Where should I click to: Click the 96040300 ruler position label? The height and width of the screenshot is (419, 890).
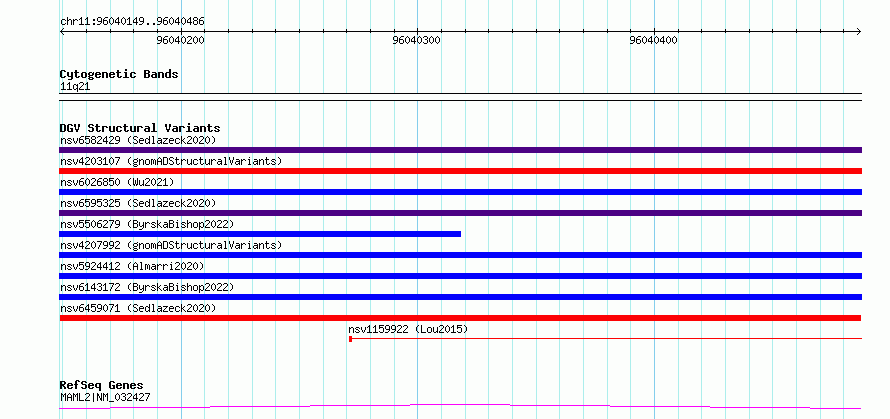coord(417,41)
